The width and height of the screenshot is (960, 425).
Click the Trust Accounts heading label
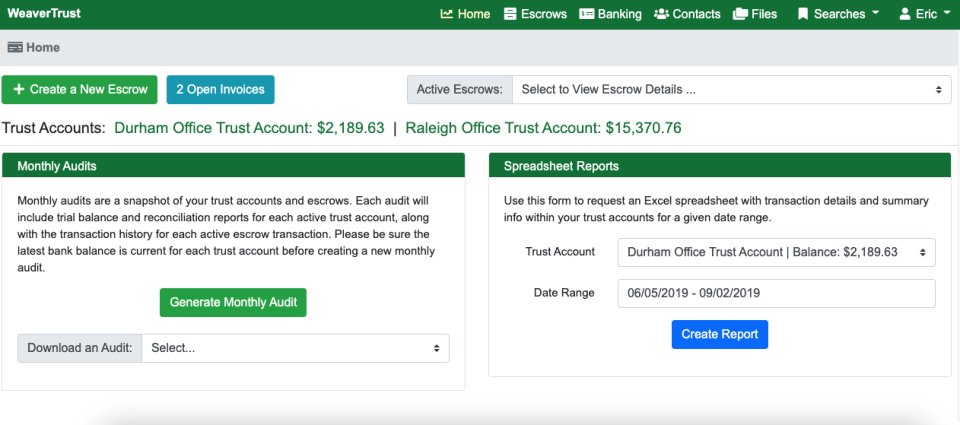click(54, 128)
